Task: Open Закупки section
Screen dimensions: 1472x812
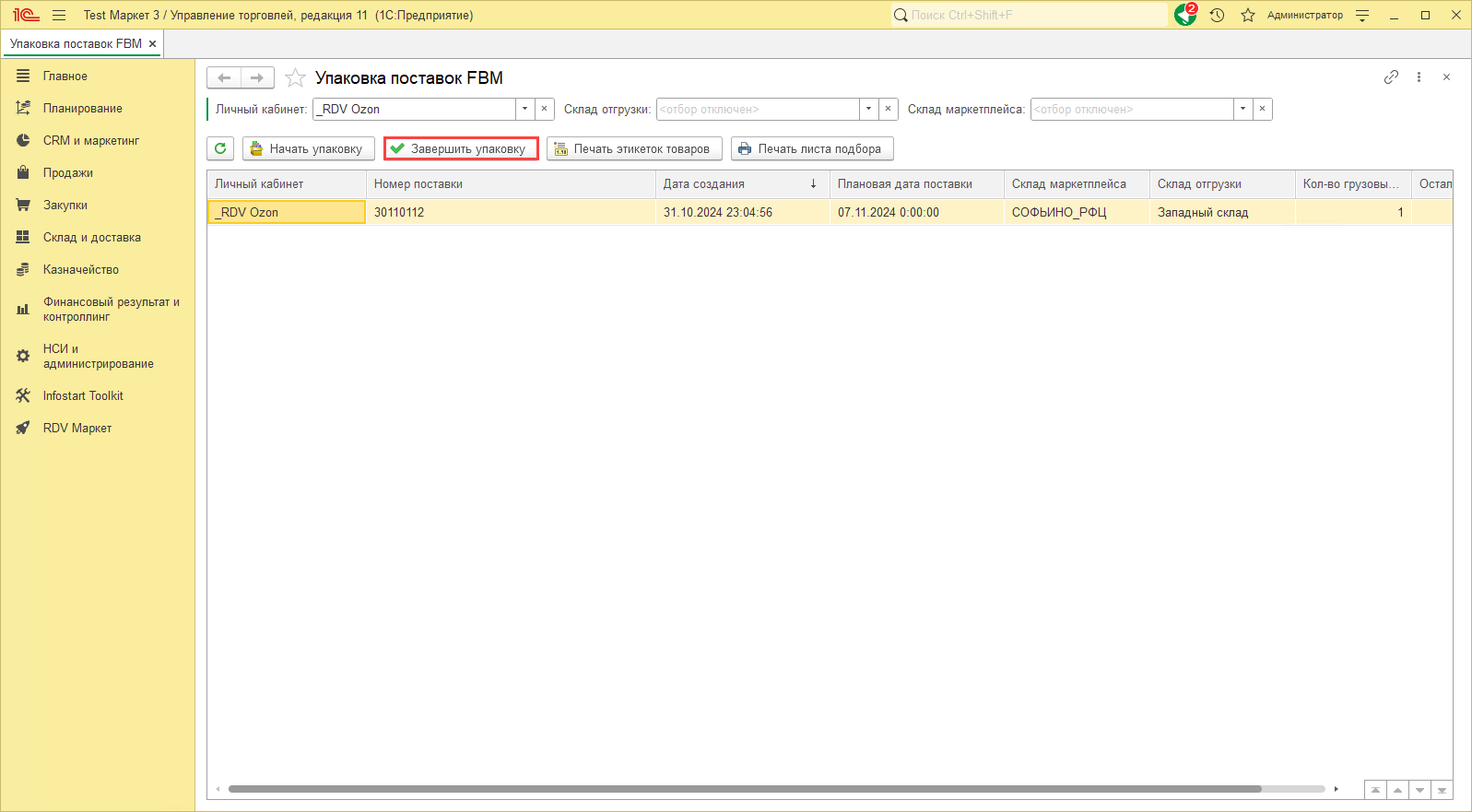Action: click(98, 205)
